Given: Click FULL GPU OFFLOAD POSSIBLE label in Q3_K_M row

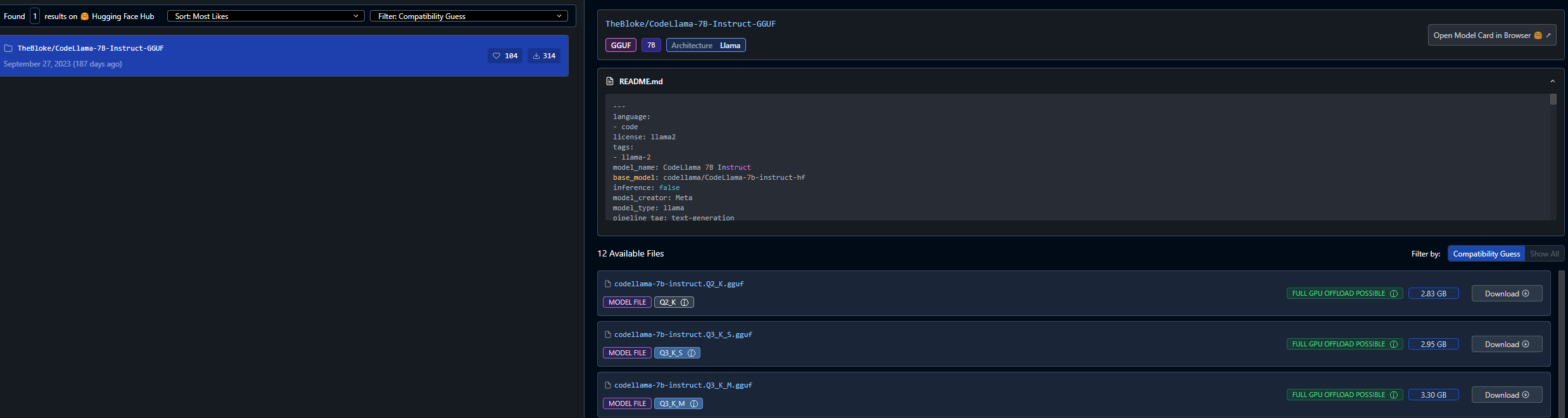Looking at the screenshot, I should (1338, 395).
